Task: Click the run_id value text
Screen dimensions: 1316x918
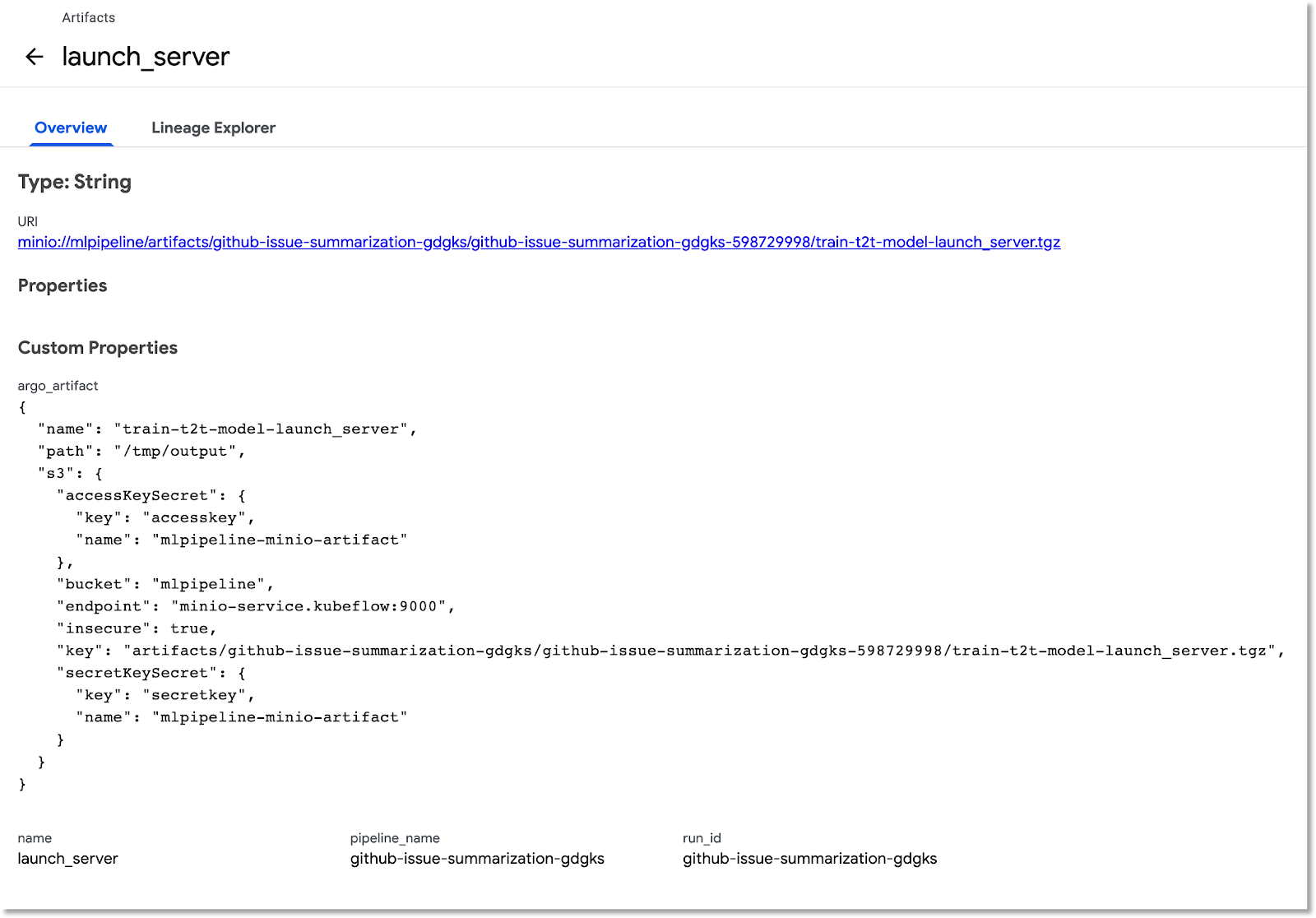Action: pyautogui.click(x=809, y=859)
